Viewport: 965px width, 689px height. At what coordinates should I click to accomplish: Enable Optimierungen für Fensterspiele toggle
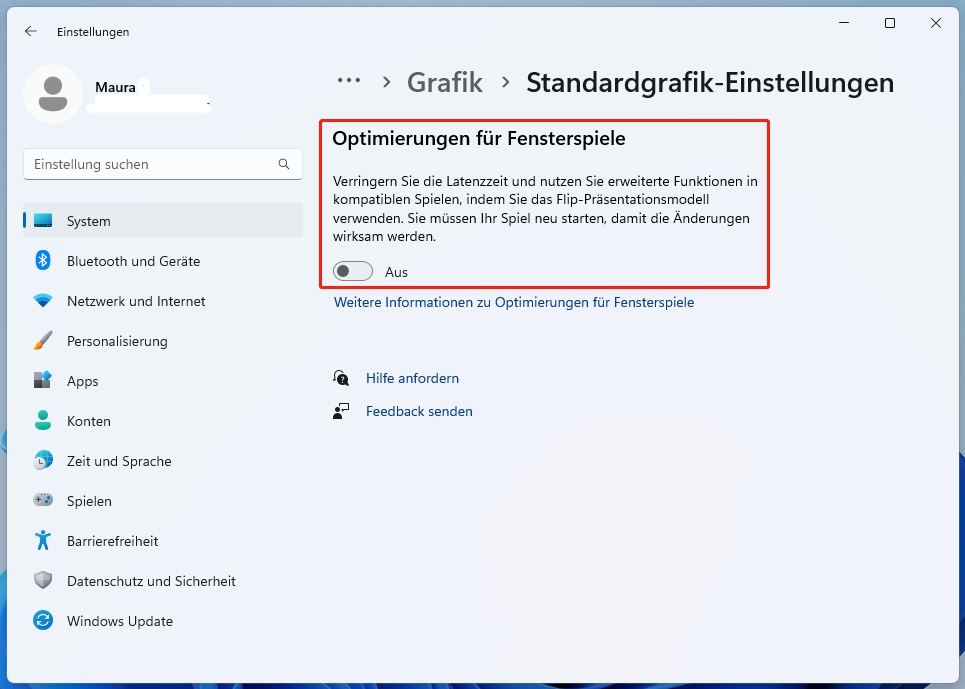(x=352, y=271)
